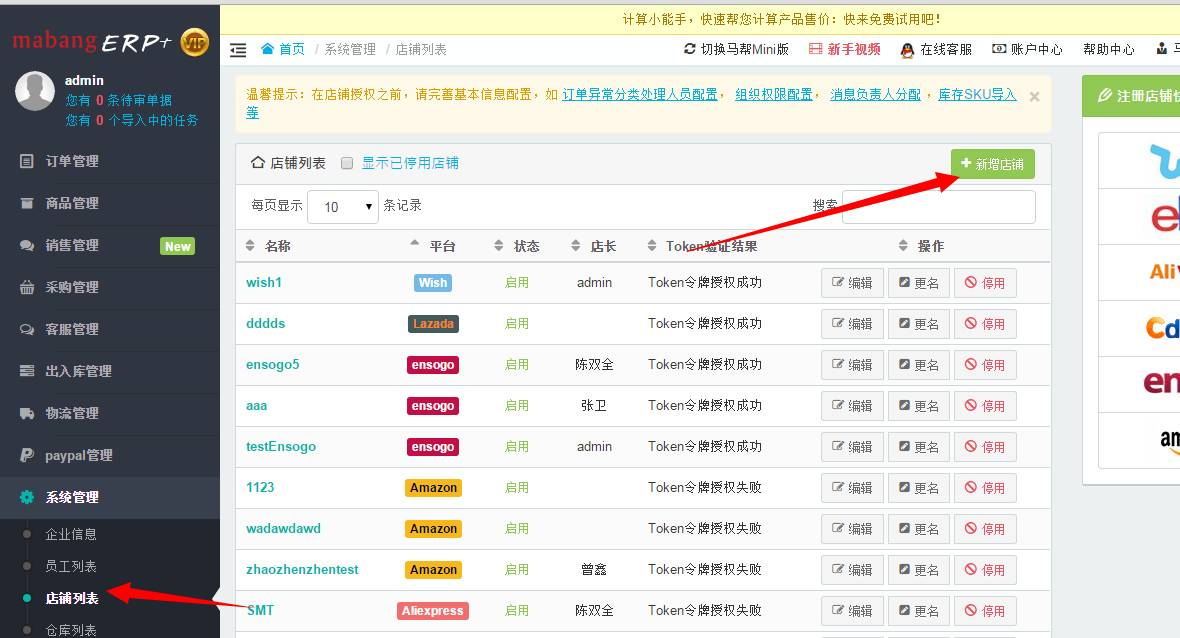Add a new store with green button
Image resolution: width=1180 pixels, height=638 pixels.
click(993, 164)
